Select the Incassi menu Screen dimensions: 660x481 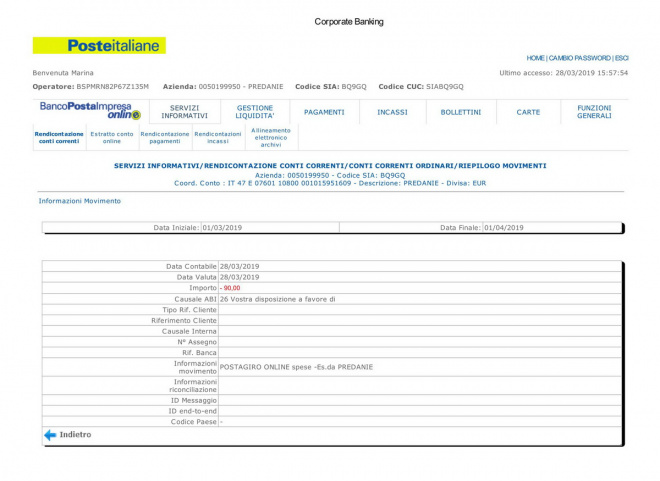tap(392, 112)
